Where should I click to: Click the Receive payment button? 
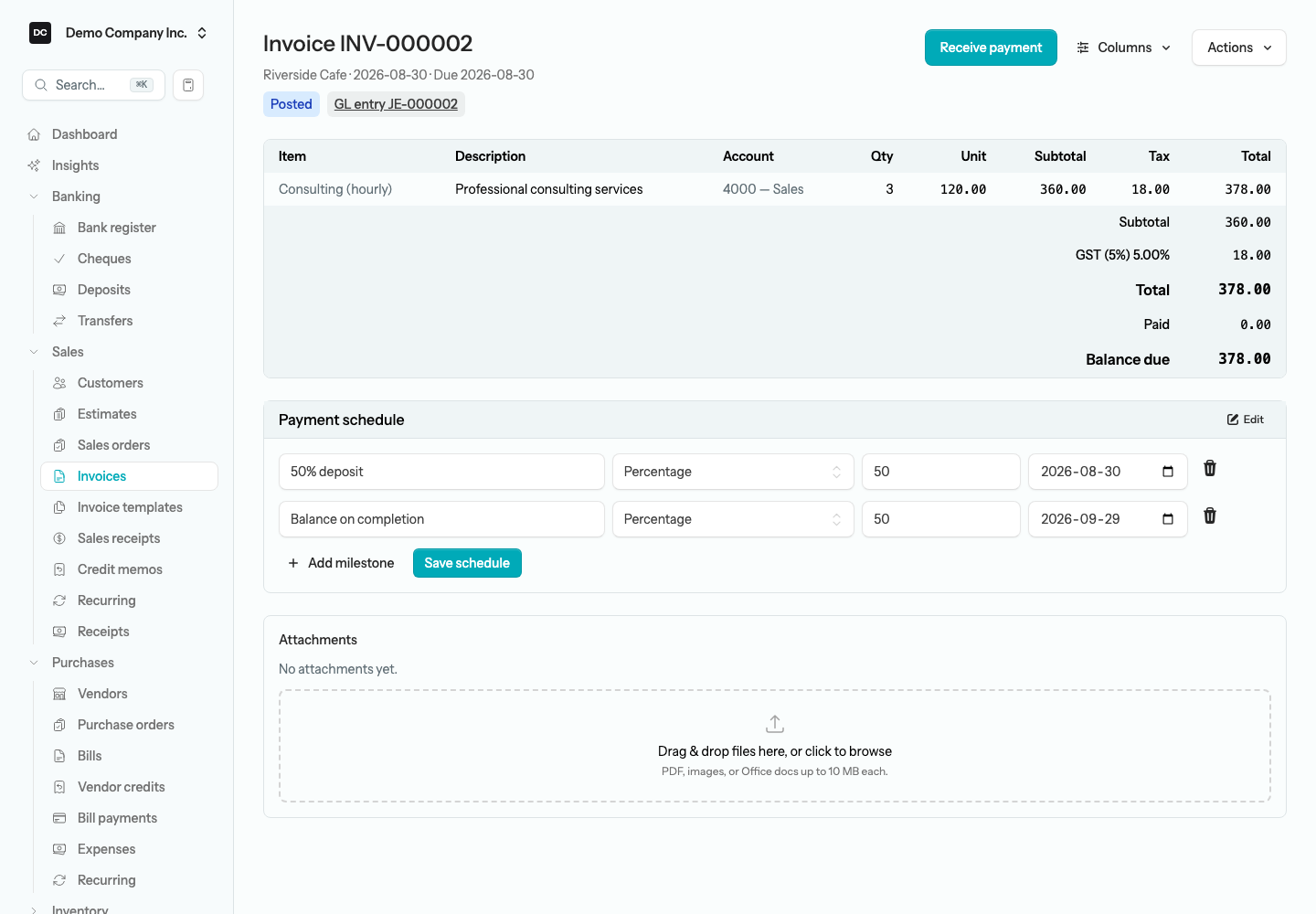[991, 48]
